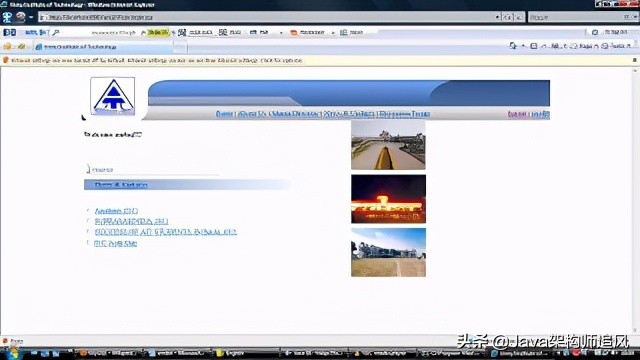Open the topmost link in the news bullet list
The width and height of the screenshot is (640, 360).
116,211
